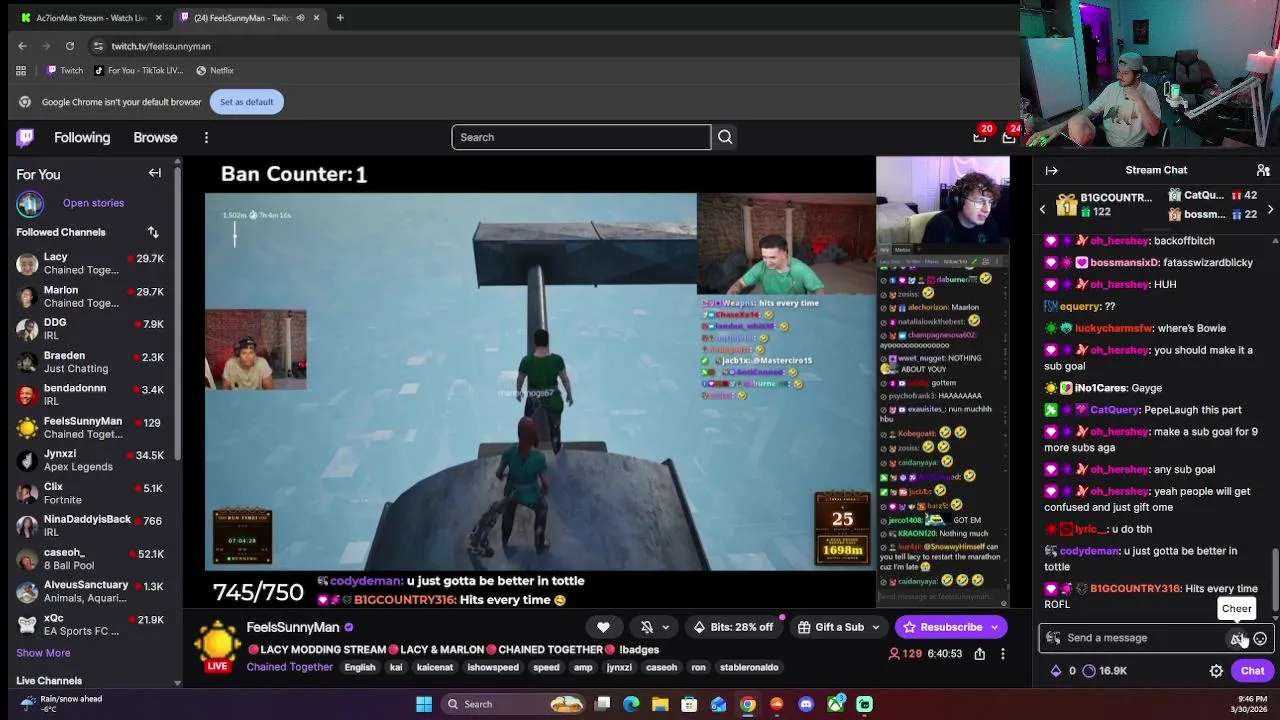This screenshot has width=1280, height=720.
Task: Open the TikTok For You bookmark
Action: [138, 70]
